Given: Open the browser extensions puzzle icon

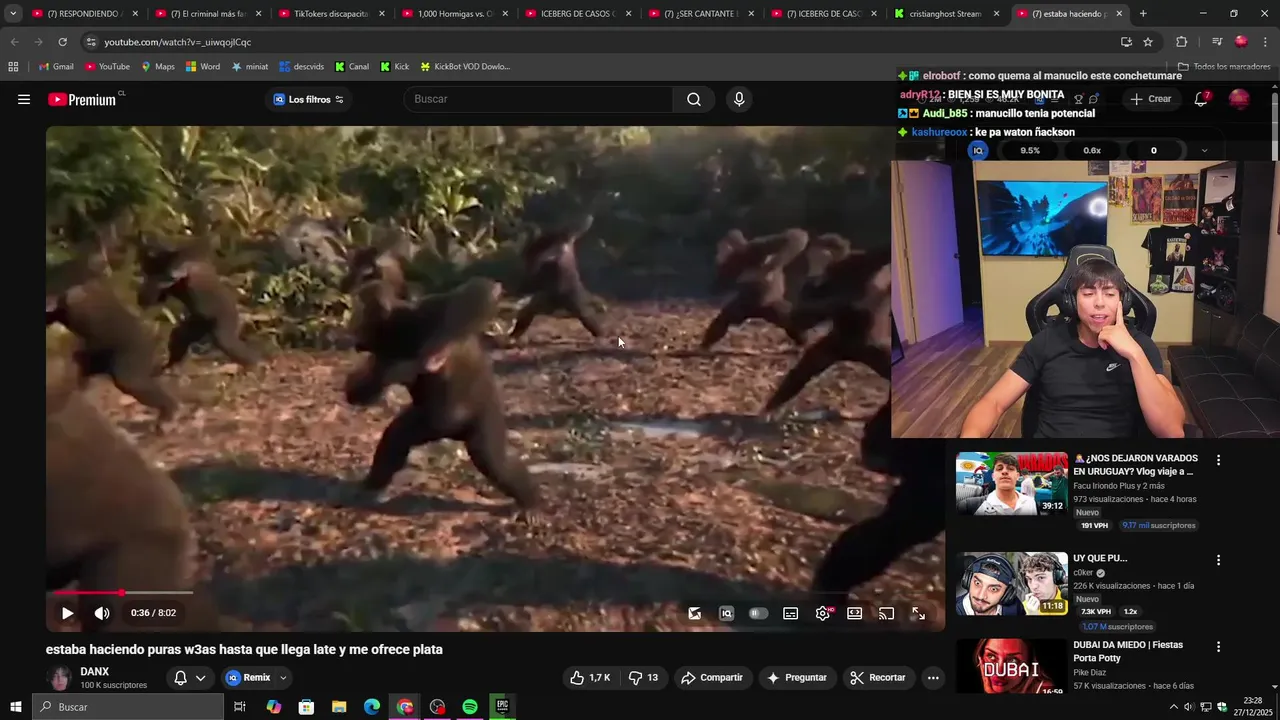Looking at the screenshot, I should (1182, 42).
